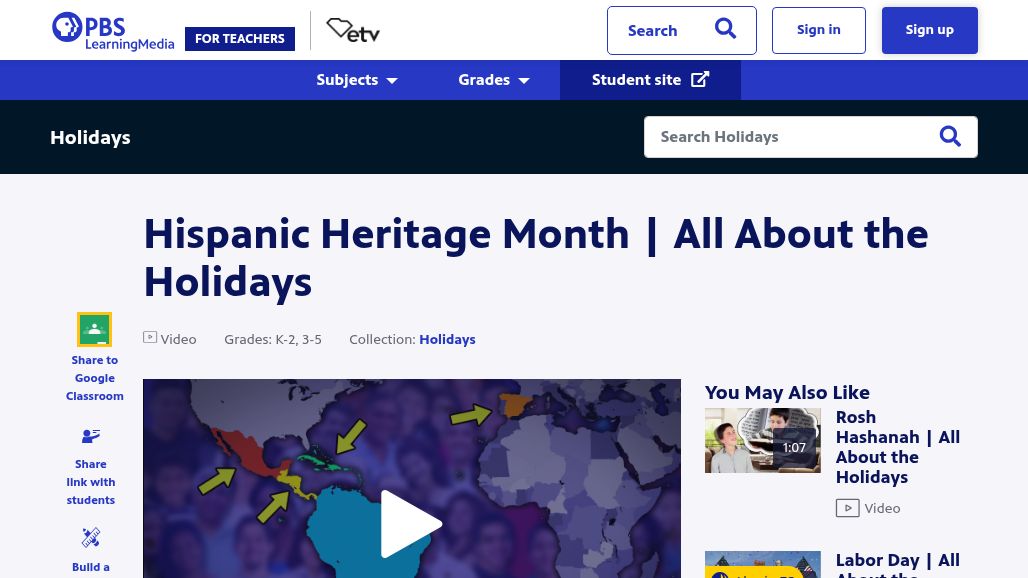1028x578 pixels.
Task: Open the Holidays collection link
Action: coord(447,339)
